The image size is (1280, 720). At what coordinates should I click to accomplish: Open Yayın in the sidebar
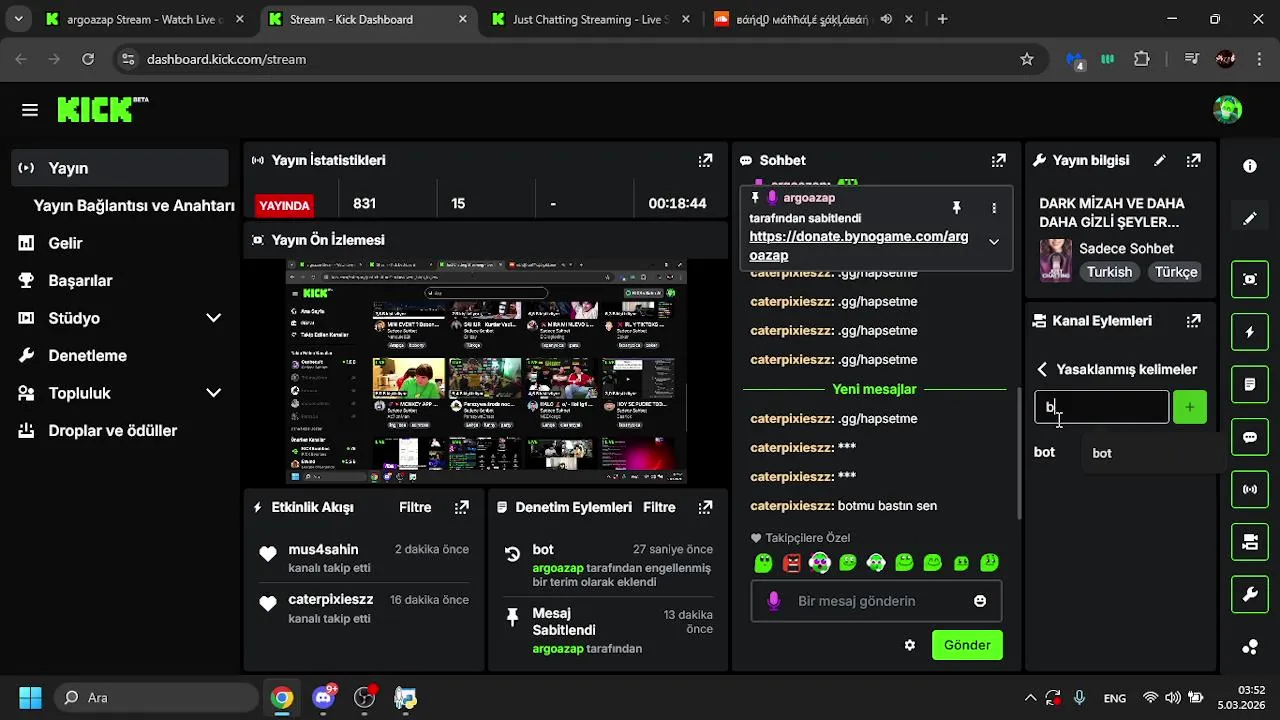pyautogui.click(x=120, y=168)
